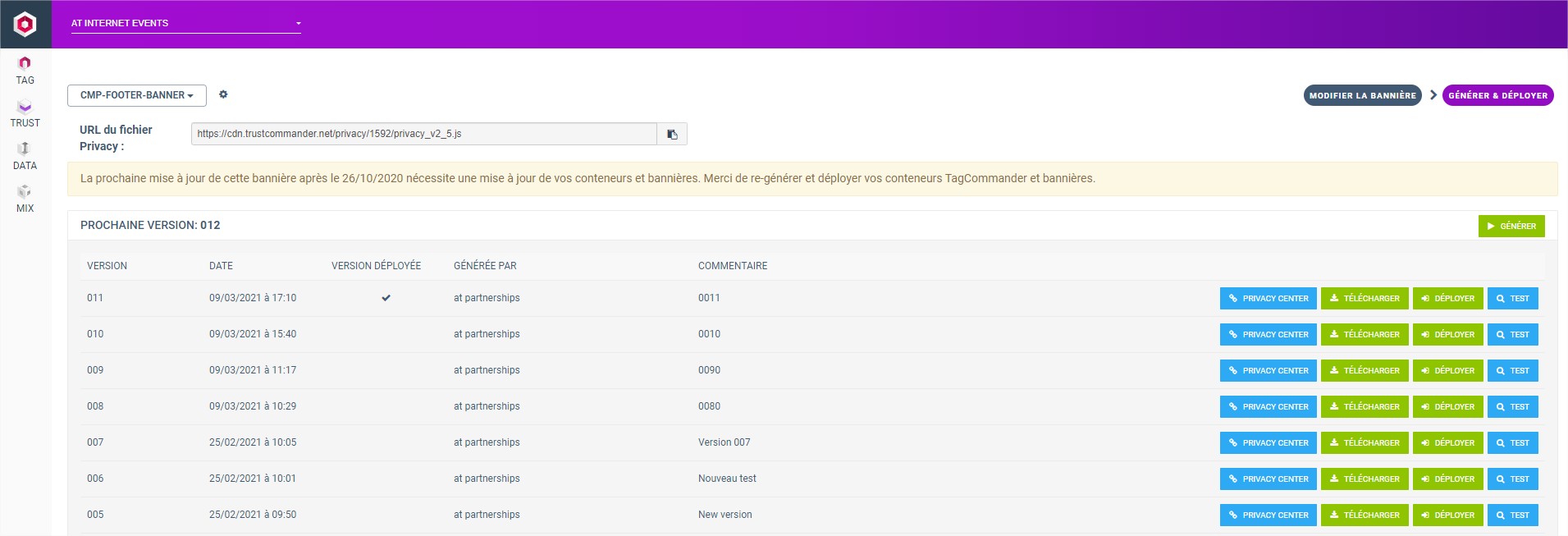
Task: Open the DATA module in sidebar
Action: [x=25, y=156]
